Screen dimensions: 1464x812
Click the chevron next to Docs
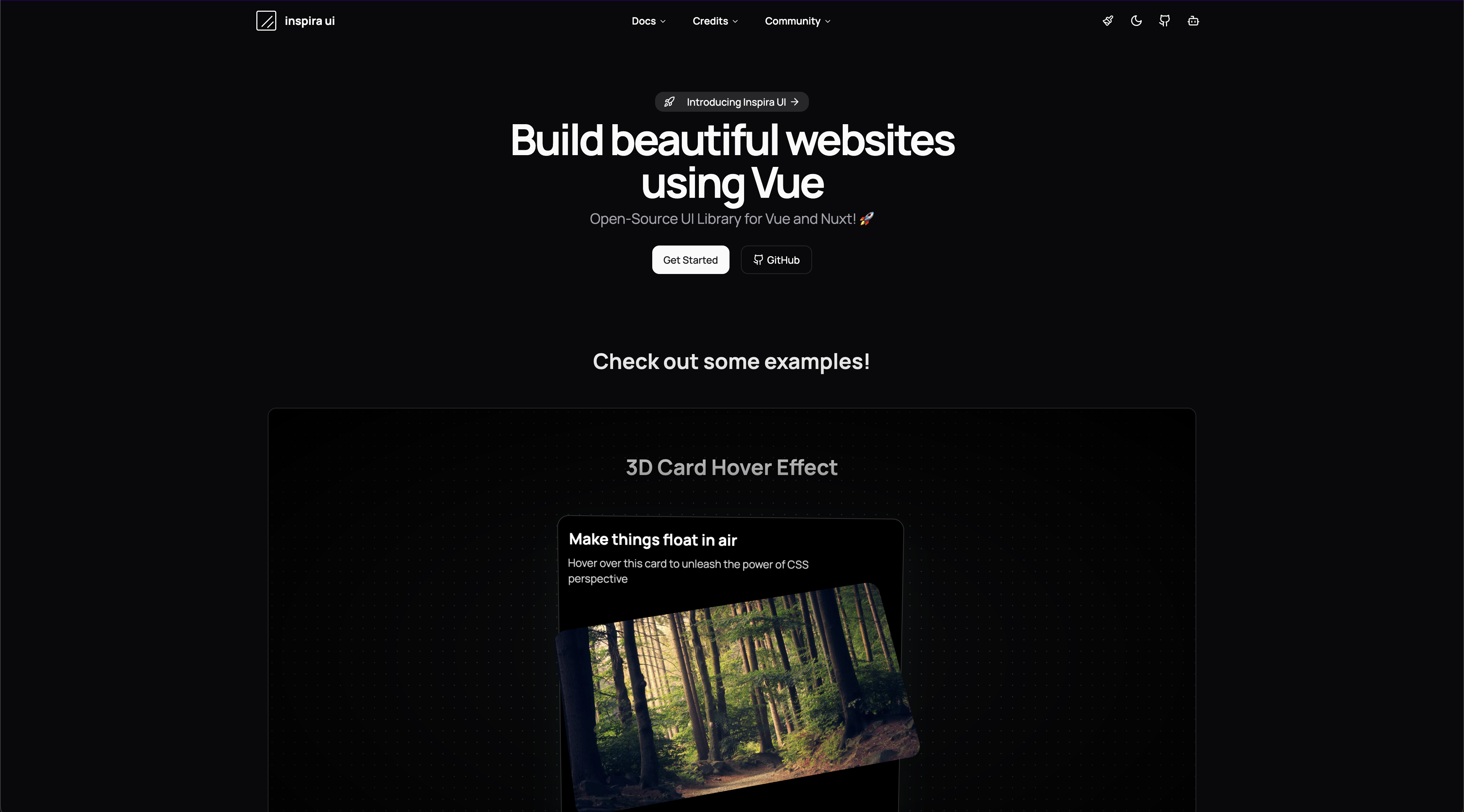[x=663, y=22]
